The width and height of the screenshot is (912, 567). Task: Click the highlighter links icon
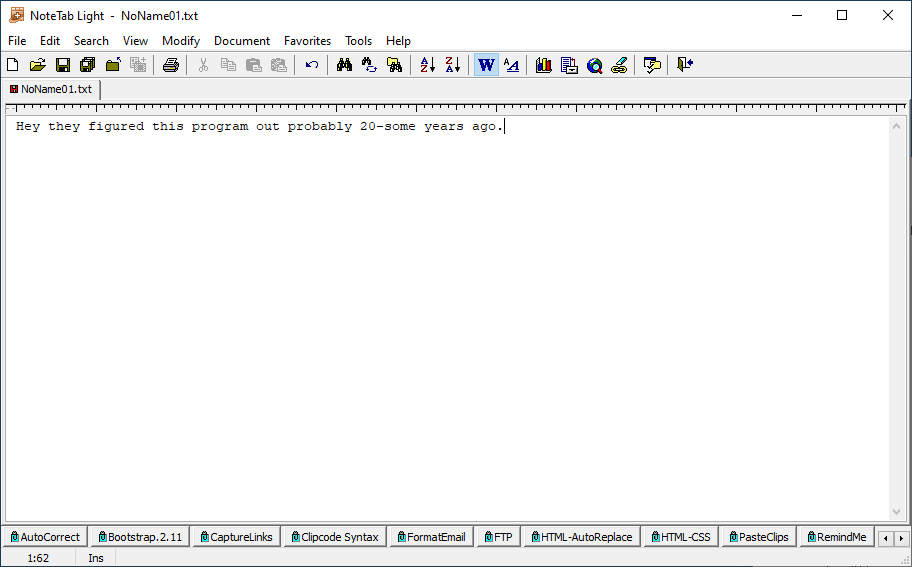click(619, 65)
